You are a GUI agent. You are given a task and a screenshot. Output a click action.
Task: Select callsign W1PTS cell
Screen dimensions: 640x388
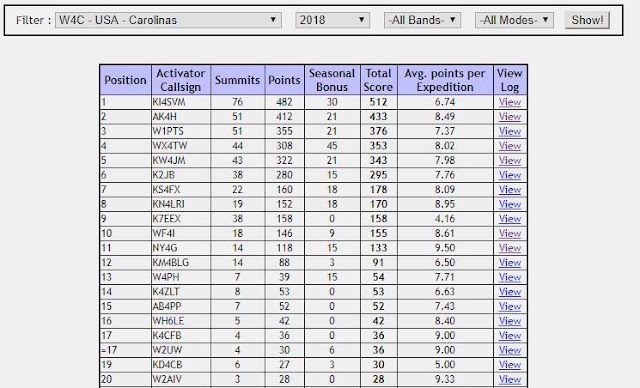181,131
